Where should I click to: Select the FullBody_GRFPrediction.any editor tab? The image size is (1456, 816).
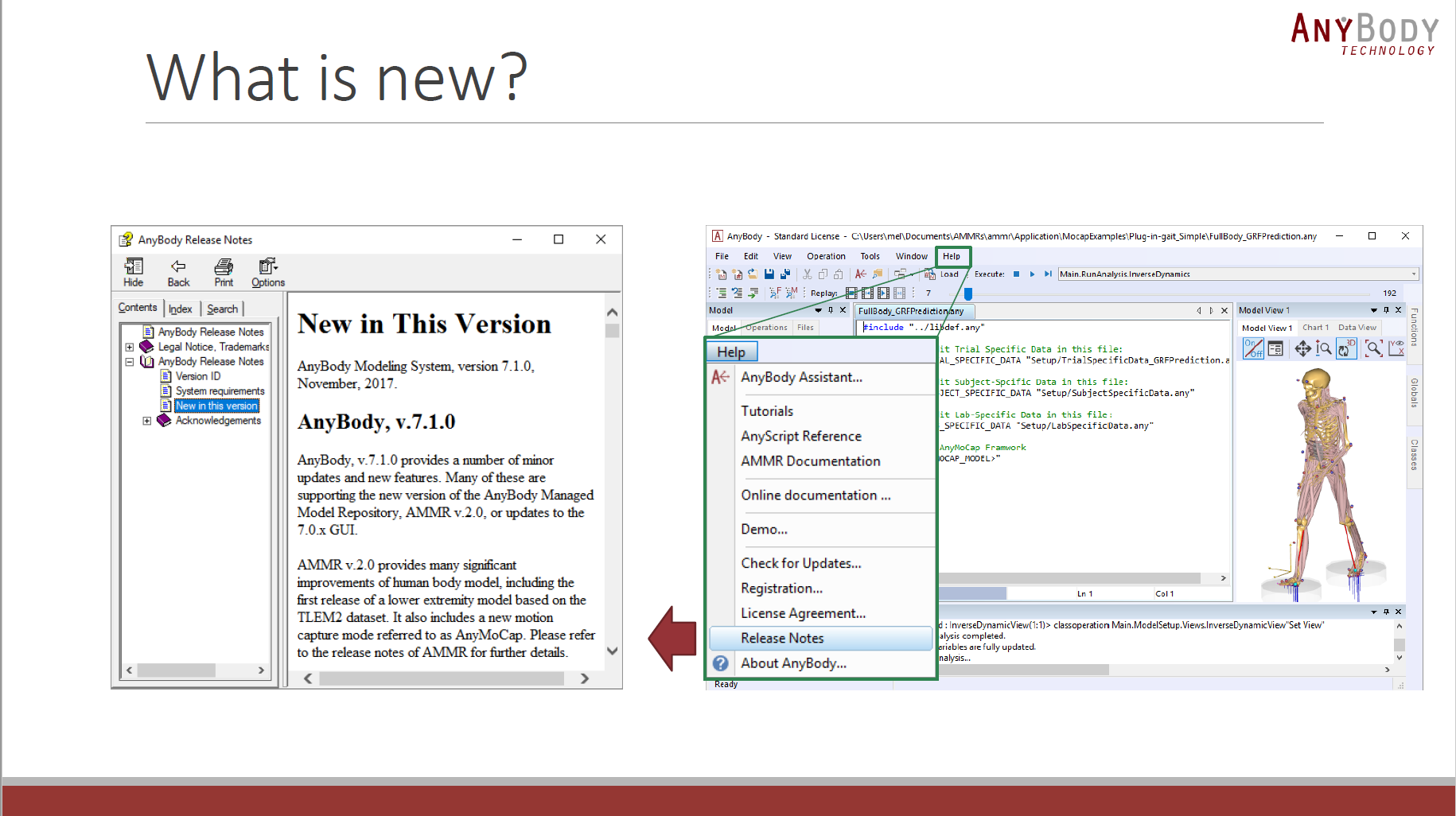pos(913,311)
